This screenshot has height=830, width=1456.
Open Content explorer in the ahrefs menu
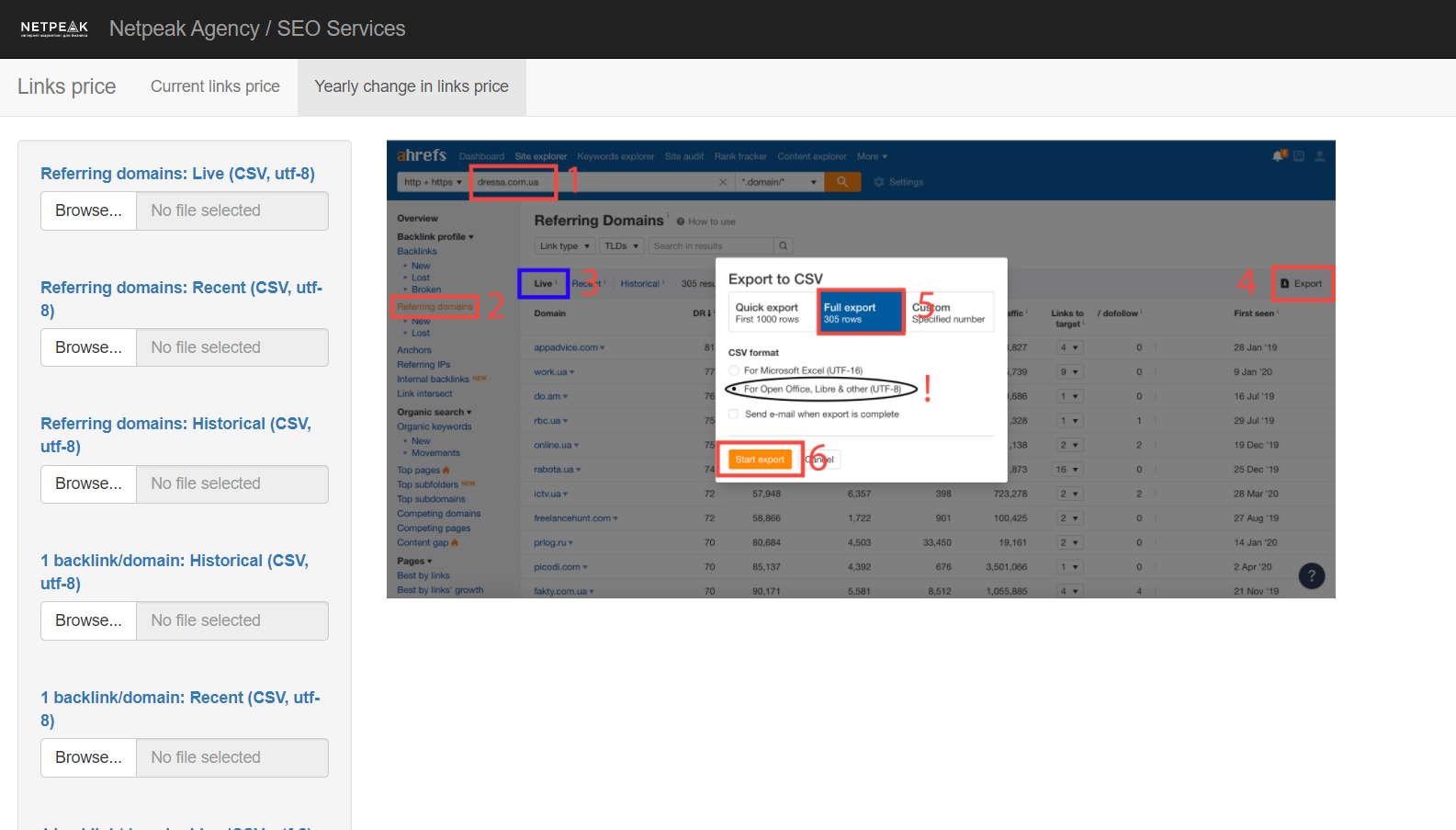coord(812,156)
